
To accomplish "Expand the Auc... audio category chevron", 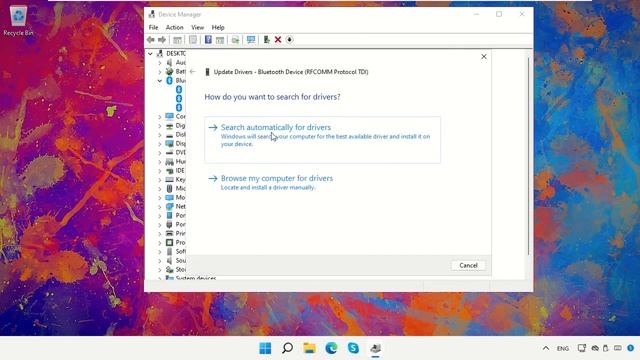I will pos(160,62).
